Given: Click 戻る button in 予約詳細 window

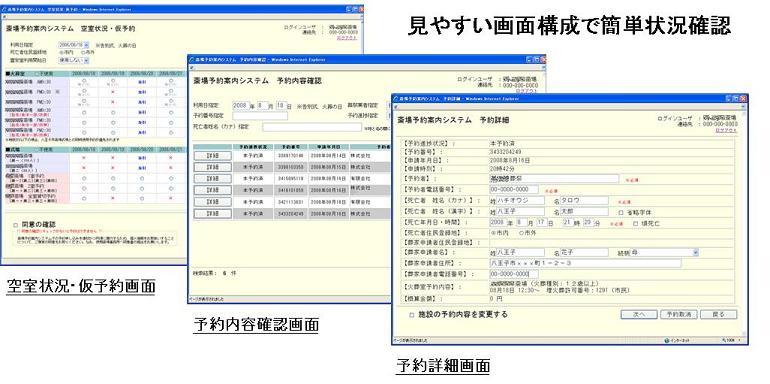Looking at the screenshot, I should (718, 314).
